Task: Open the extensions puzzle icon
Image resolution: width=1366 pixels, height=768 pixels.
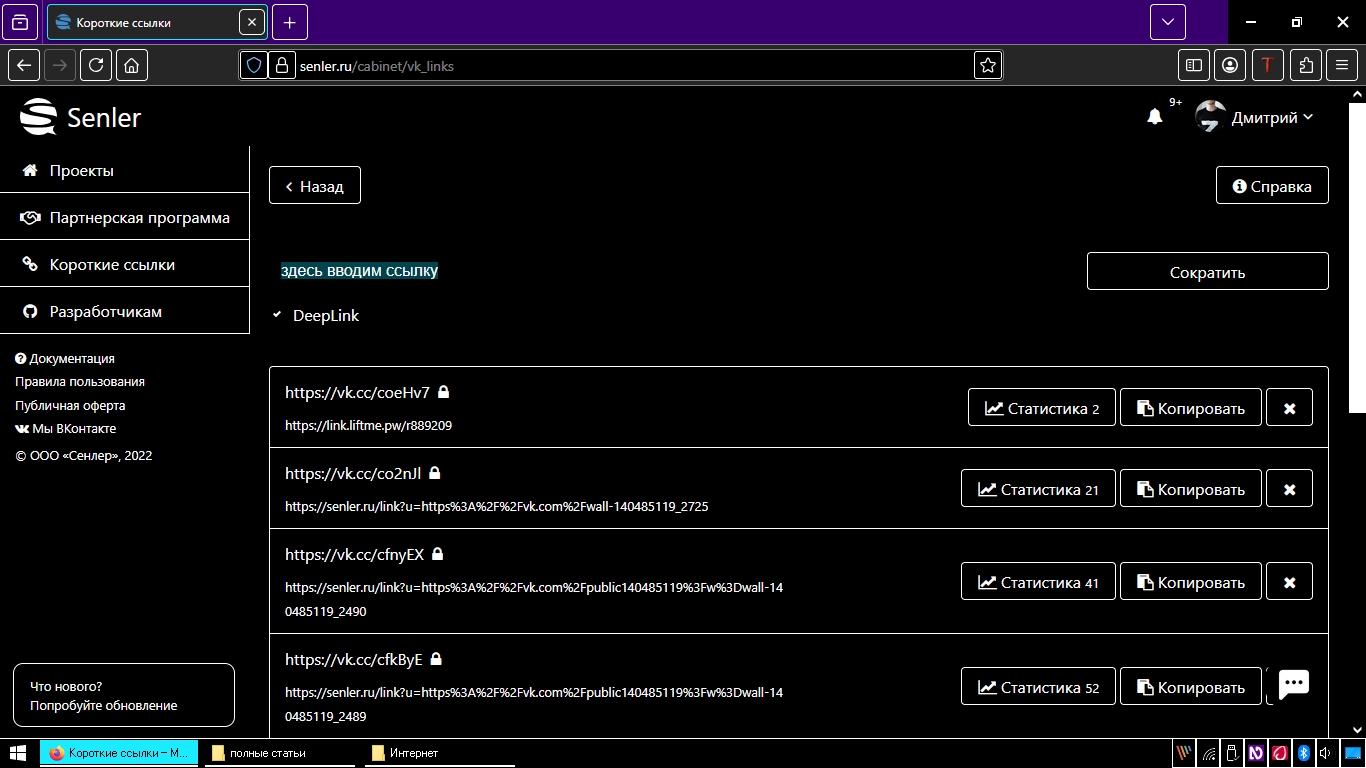Action: pos(1306,65)
